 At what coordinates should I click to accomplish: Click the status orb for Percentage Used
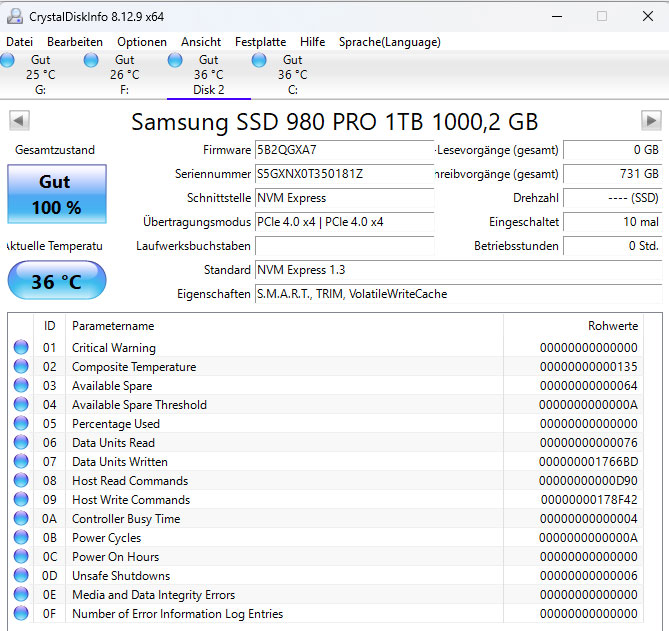coord(21,423)
